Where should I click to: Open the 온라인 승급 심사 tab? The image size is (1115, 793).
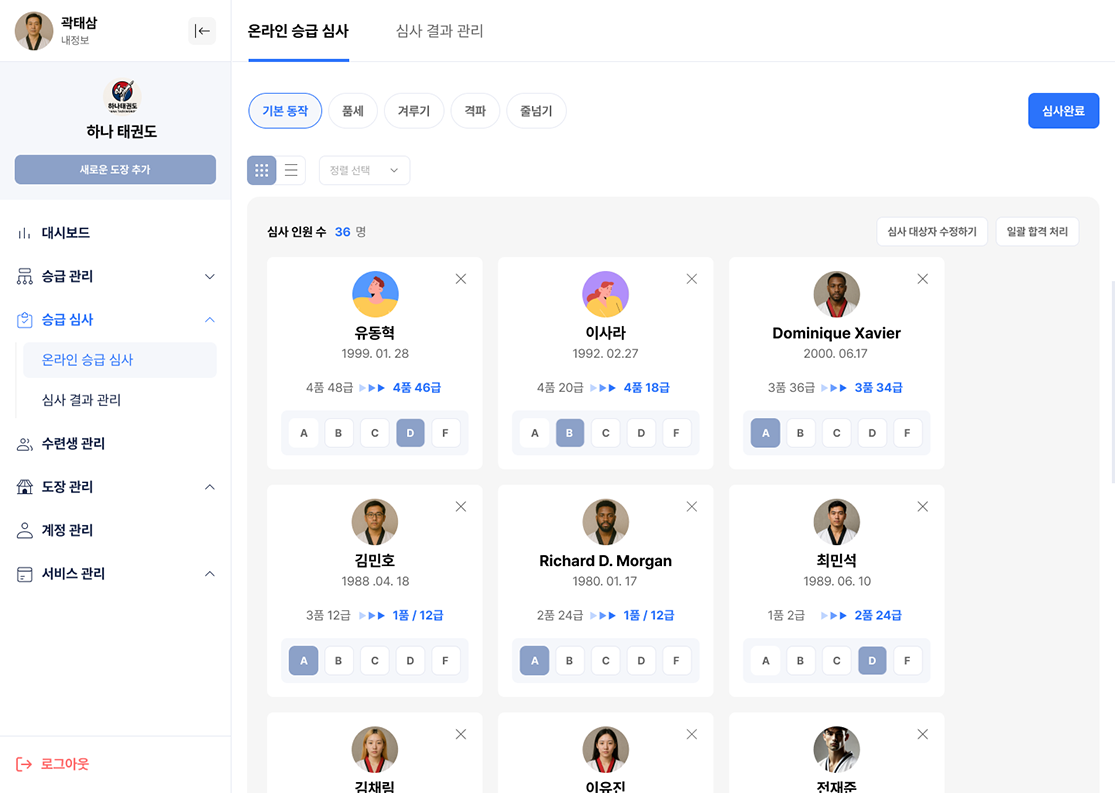pyautogui.click(x=299, y=31)
